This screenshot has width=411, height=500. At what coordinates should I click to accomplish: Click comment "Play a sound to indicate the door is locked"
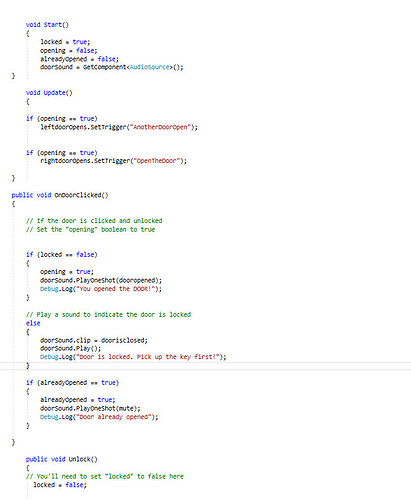(x=108, y=314)
